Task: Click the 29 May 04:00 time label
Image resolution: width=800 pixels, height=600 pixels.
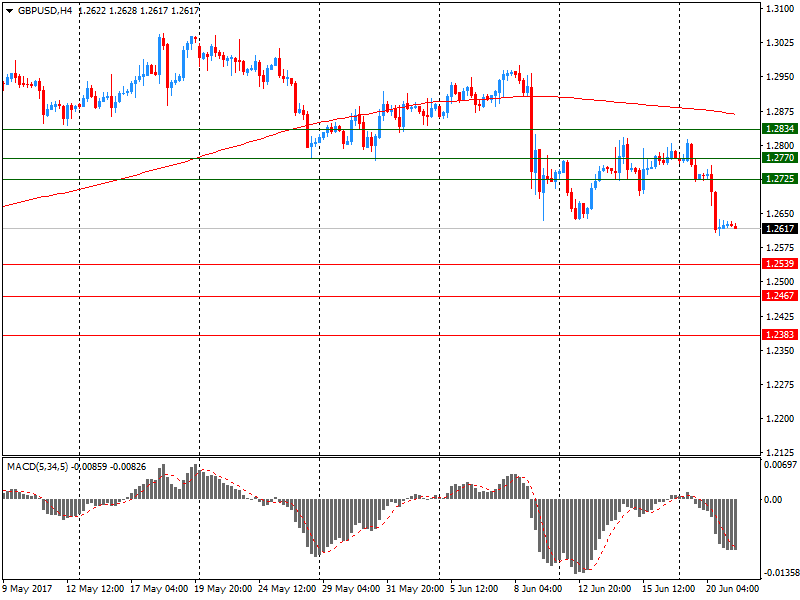Action: tap(351, 589)
